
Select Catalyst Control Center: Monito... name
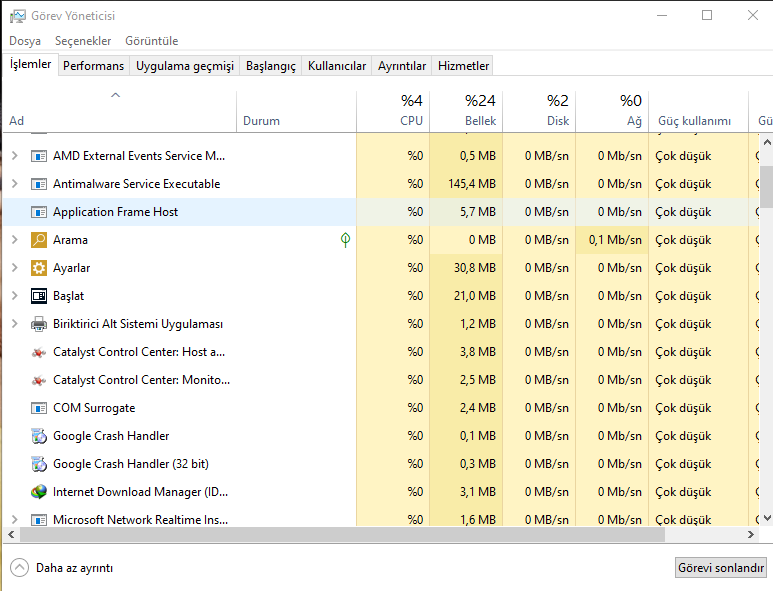pyautogui.click(x=141, y=380)
